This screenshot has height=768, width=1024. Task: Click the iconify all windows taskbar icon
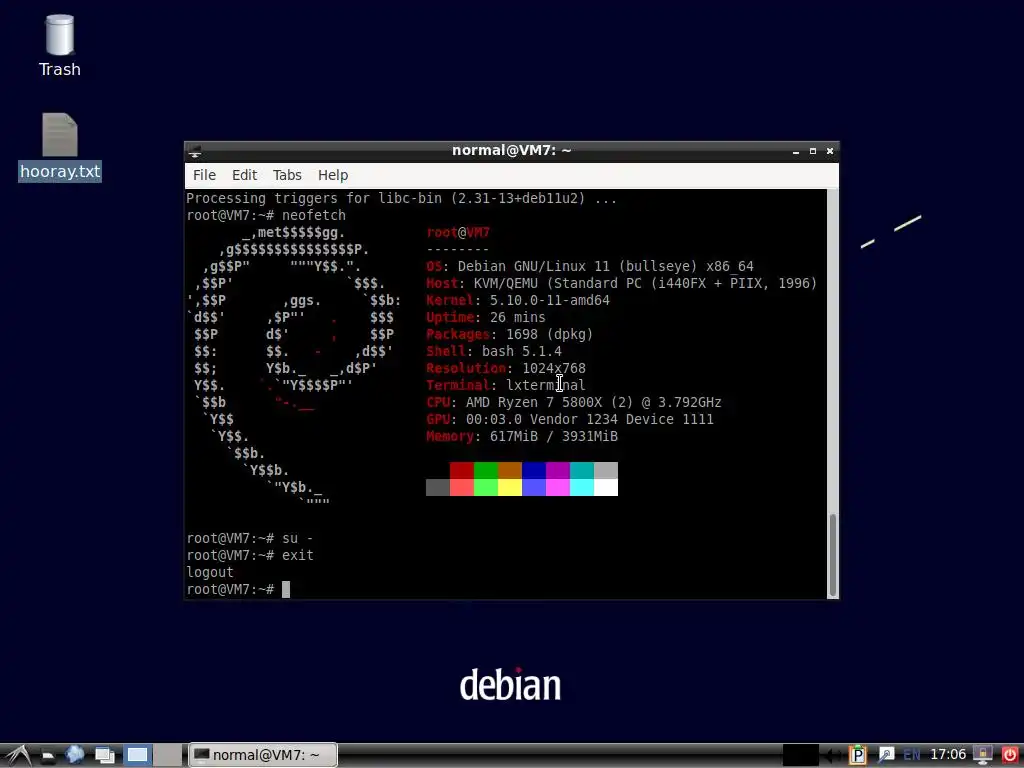click(104, 755)
